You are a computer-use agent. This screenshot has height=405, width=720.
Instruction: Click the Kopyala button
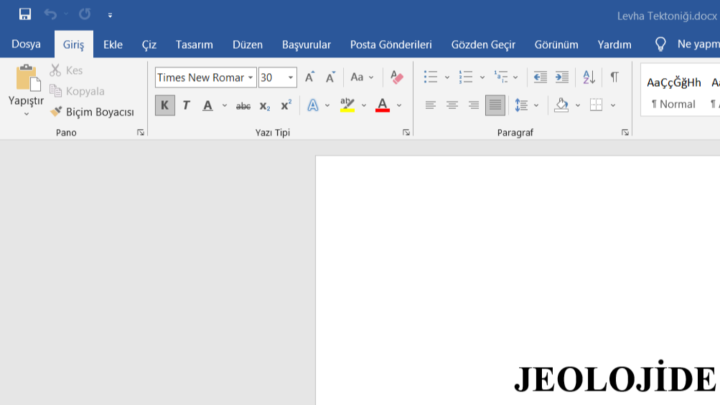click(x=77, y=91)
